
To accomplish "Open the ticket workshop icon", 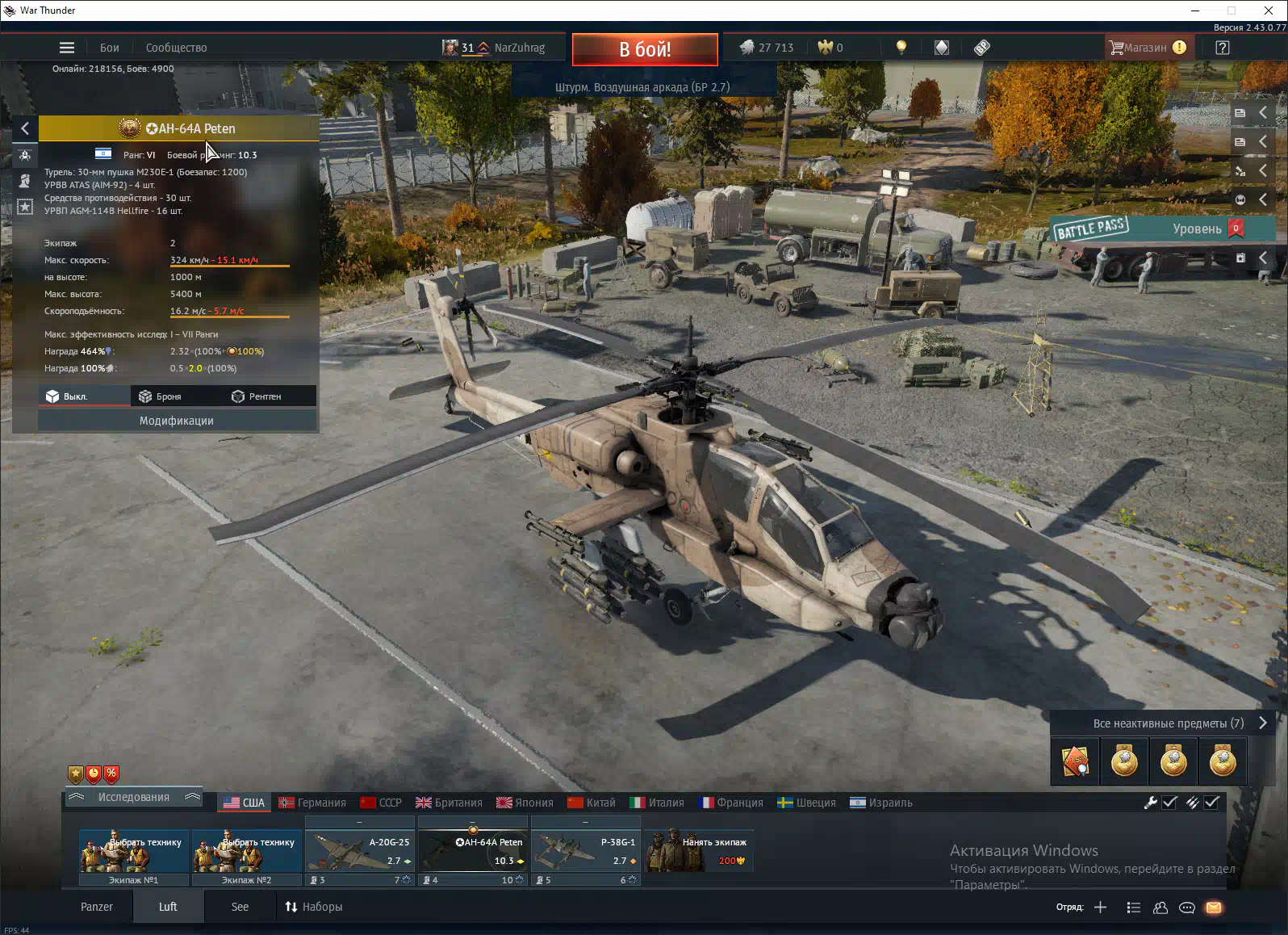I will 982,48.
